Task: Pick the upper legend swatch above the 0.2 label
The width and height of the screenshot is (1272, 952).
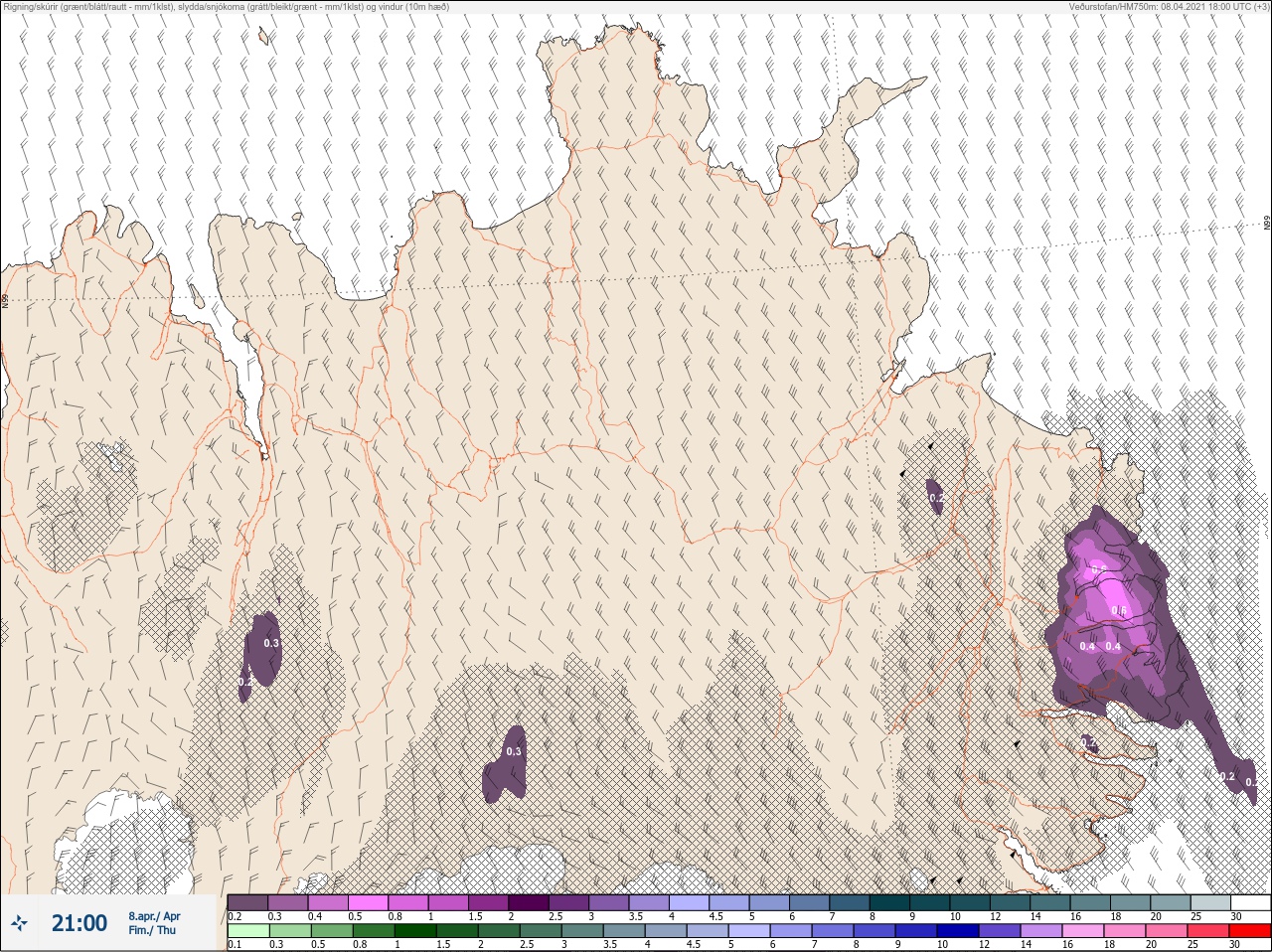Action: click(x=247, y=902)
